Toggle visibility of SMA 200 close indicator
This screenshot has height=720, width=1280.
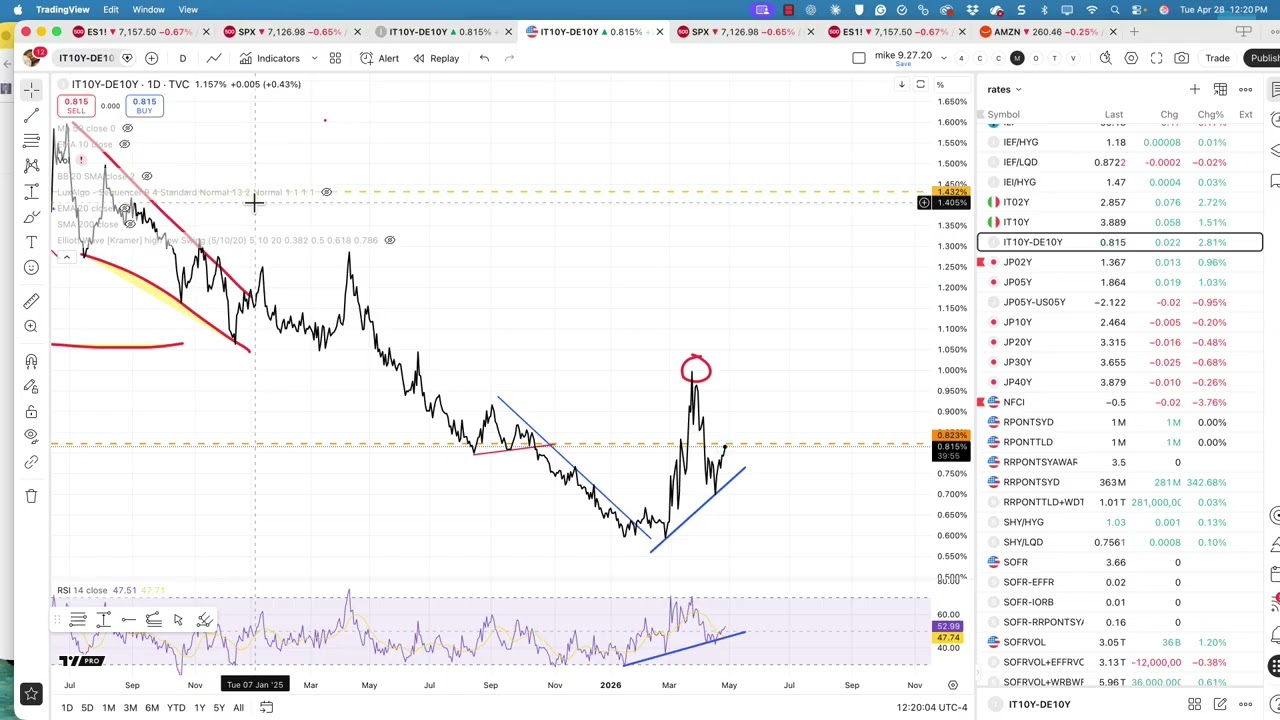pyautogui.click(x=129, y=224)
